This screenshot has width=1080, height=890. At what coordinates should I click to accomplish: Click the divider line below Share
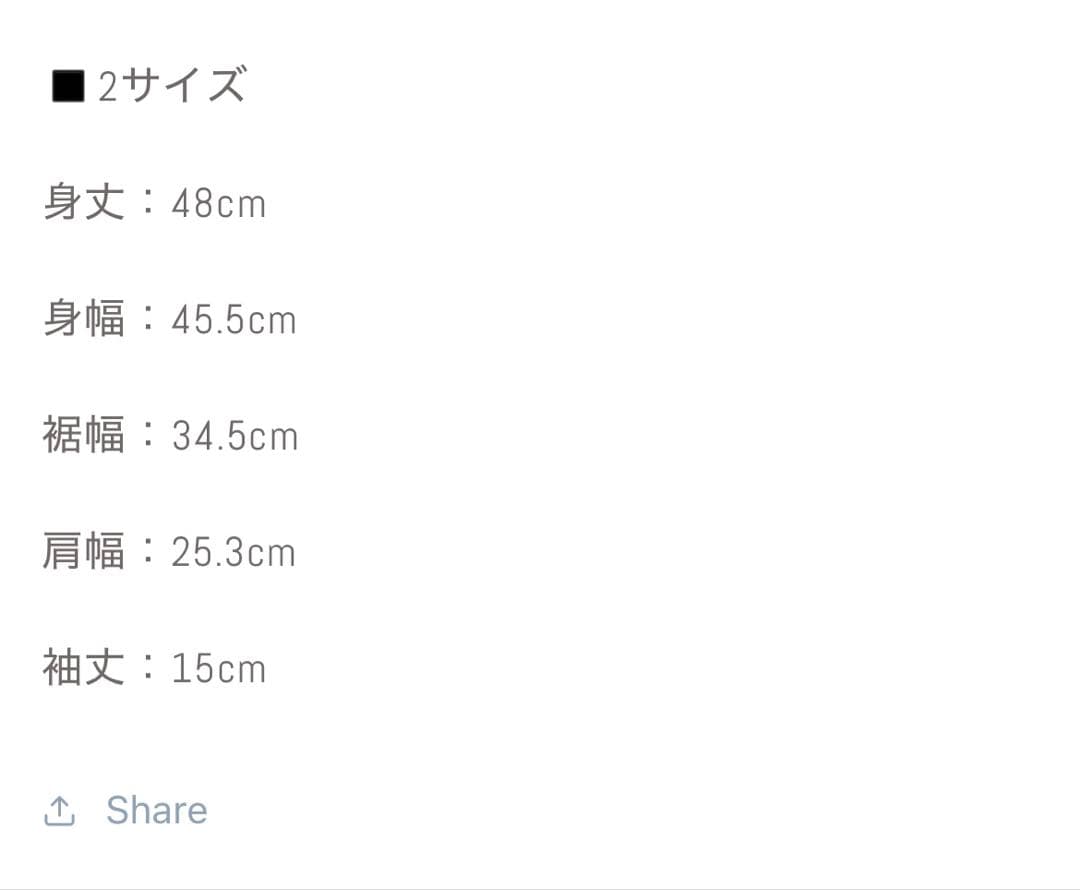pyautogui.click(x=540, y=888)
